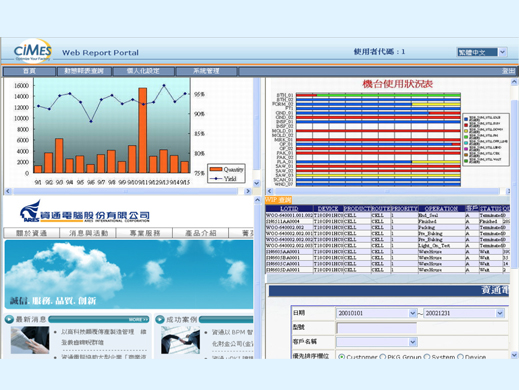Expand the 客戶名稱 combo box

click(413, 342)
